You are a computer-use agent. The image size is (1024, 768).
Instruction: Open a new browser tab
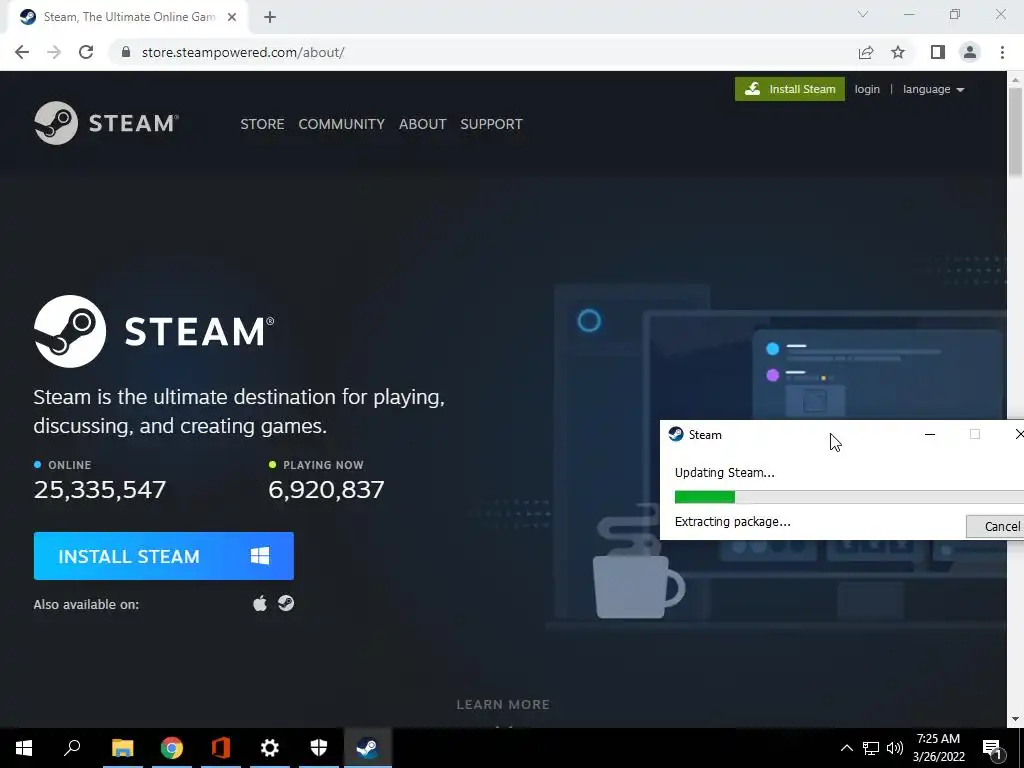[270, 18]
